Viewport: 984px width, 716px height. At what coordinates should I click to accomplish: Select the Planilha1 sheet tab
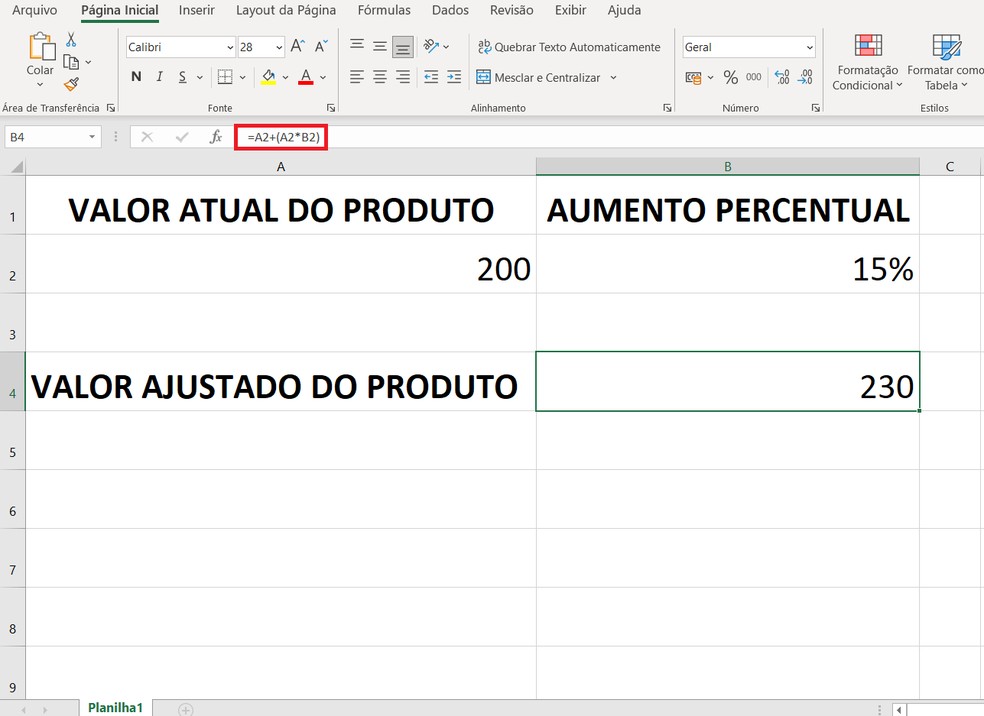(115, 707)
